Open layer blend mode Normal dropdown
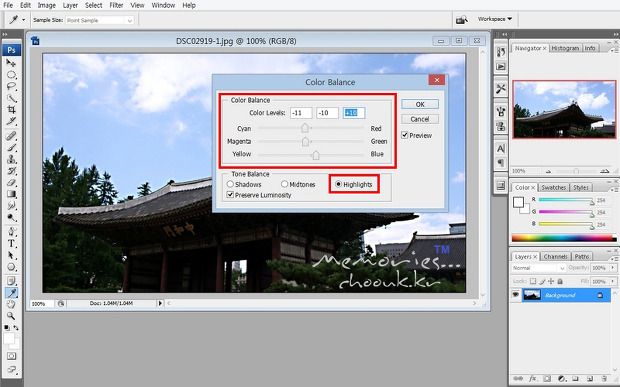Image resolution: width=620 pixels, height=387 pixels. [x=538, y=268]
